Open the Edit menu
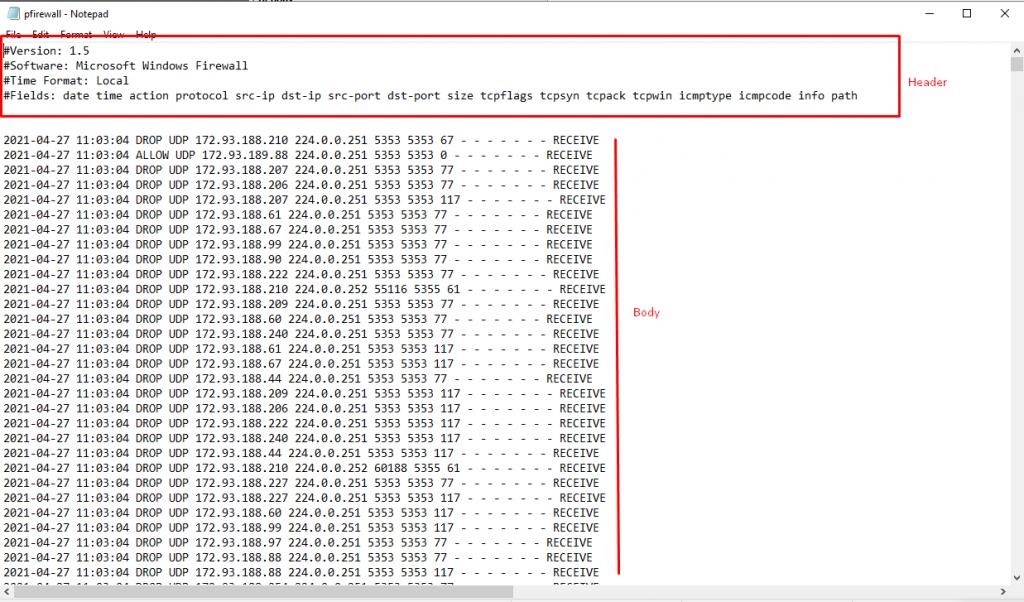Screen dimensions: 1024x602 (40, 34)
